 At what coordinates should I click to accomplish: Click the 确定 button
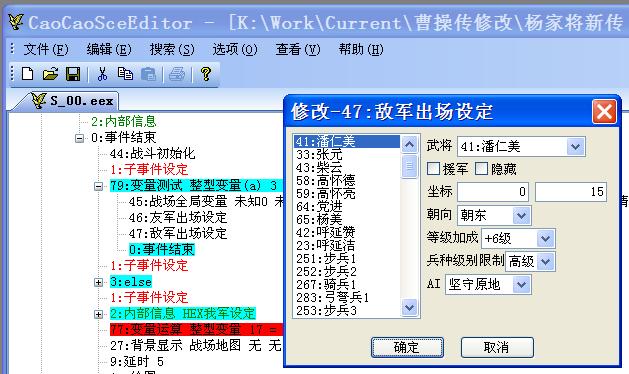click(407, 347)
